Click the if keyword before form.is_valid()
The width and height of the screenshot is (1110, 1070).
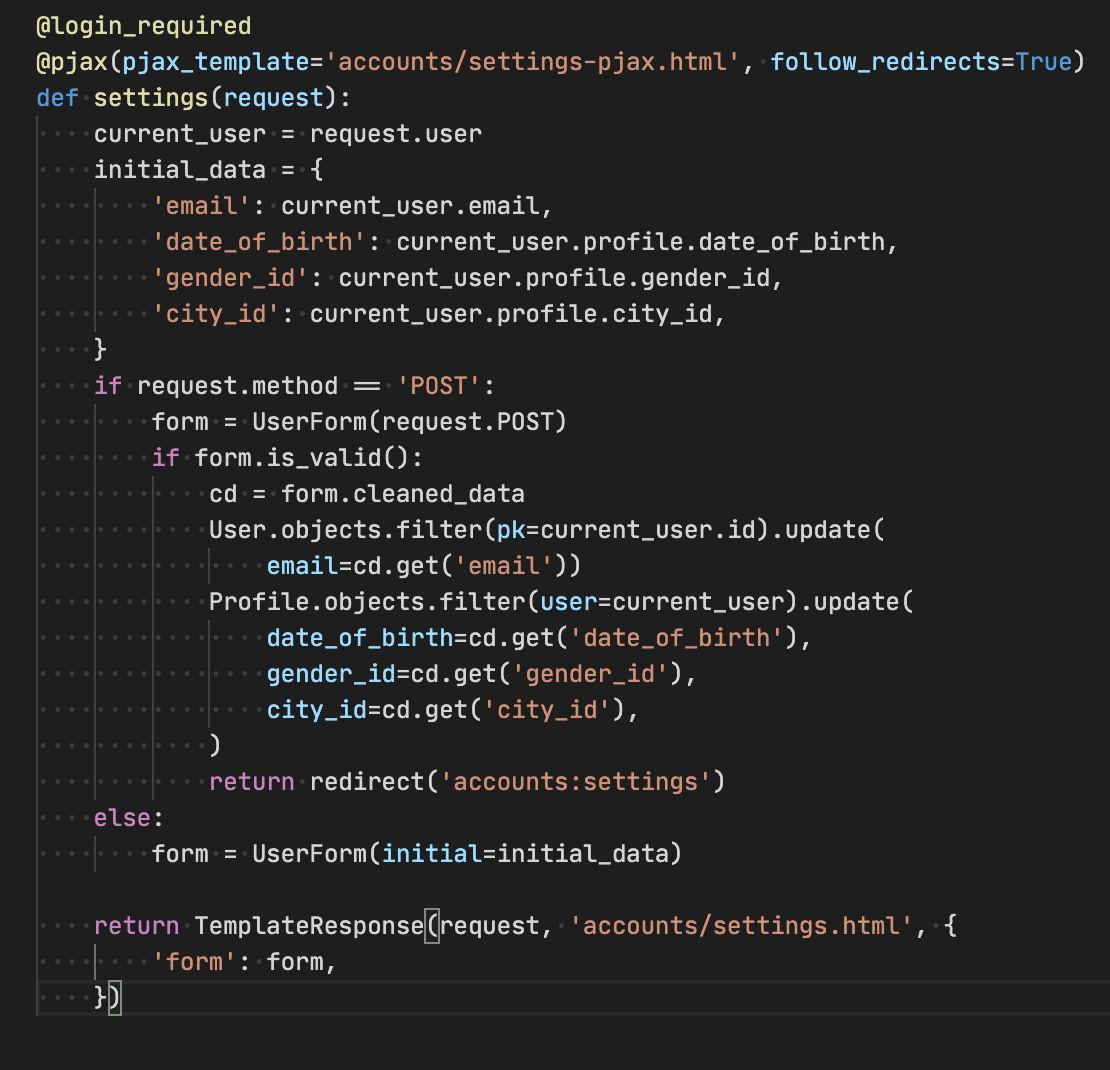(166, 458)
